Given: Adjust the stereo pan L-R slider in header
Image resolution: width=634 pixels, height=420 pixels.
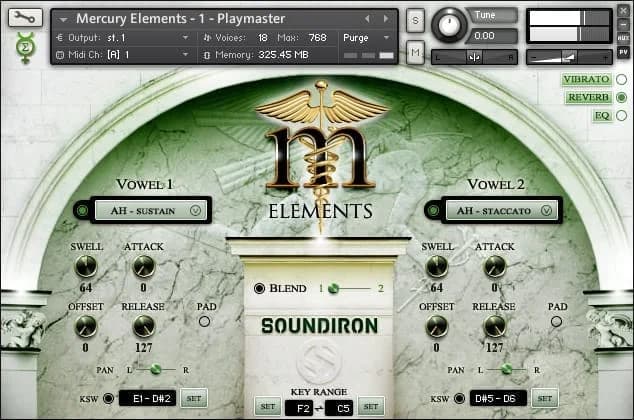Looking at the screenshot, I should 474,57.
